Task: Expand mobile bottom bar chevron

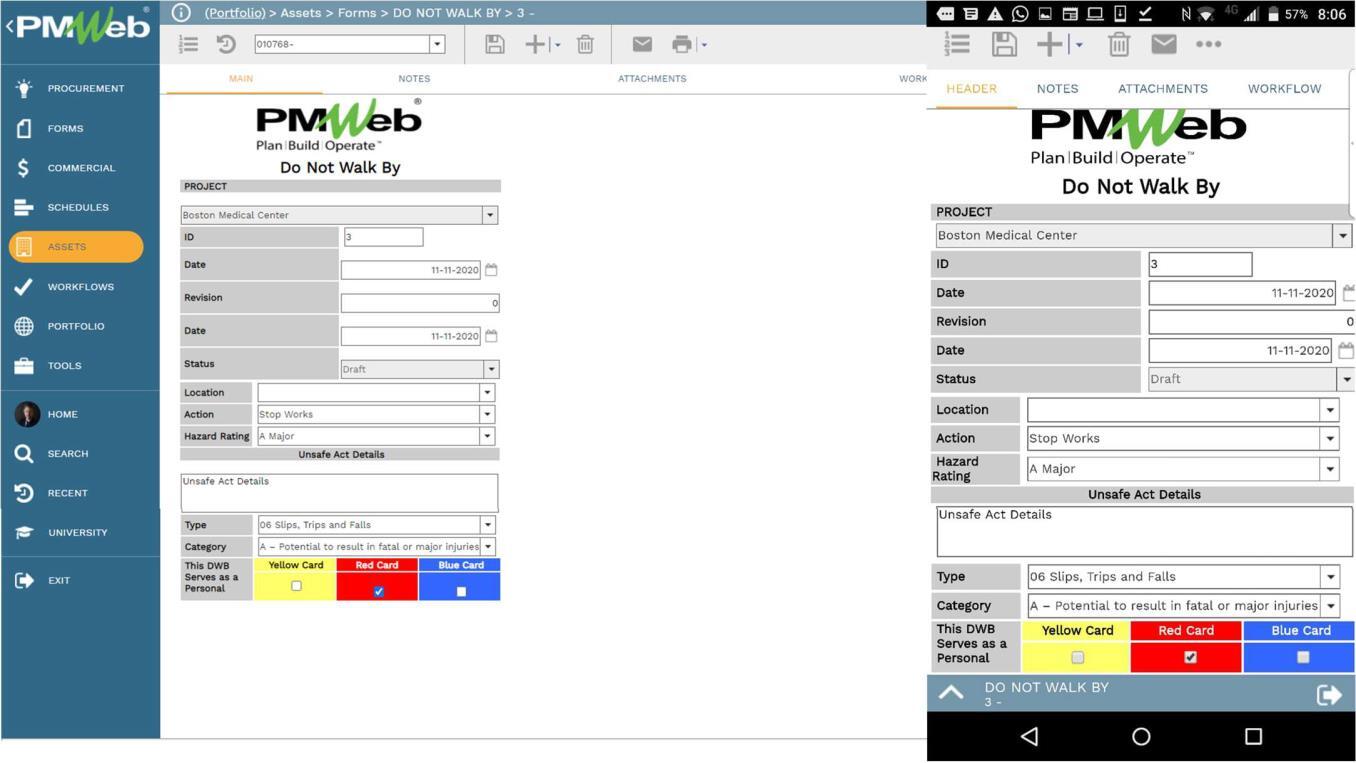Action: [951, 693]
